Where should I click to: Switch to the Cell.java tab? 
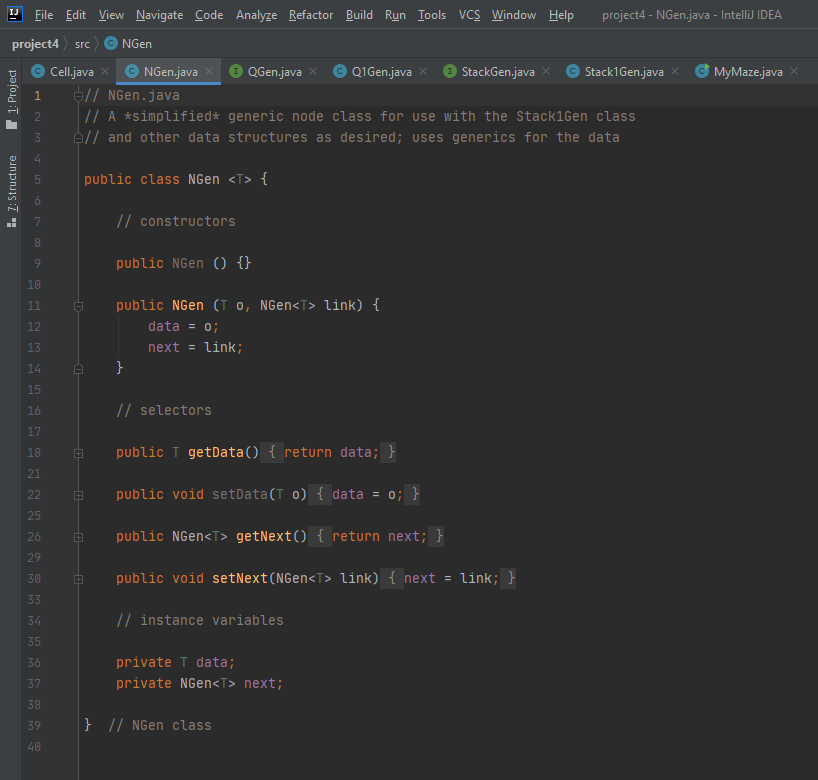click(x=71, y=71)
